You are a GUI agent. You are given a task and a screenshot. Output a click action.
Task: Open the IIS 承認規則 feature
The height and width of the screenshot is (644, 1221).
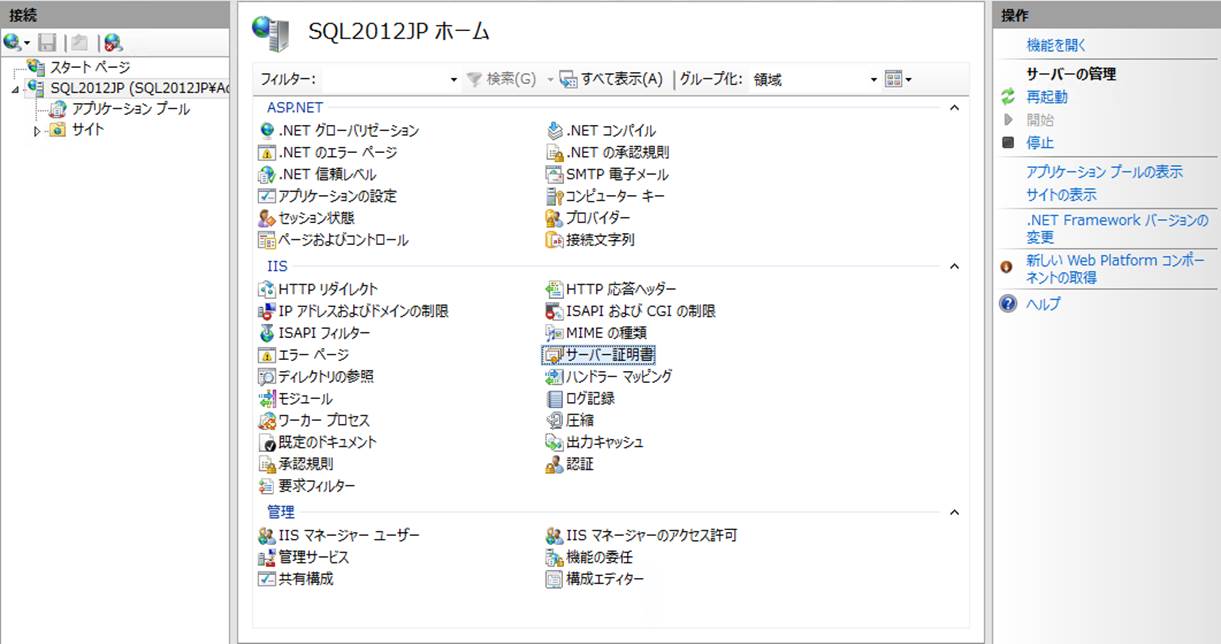(x=296, y=464)
